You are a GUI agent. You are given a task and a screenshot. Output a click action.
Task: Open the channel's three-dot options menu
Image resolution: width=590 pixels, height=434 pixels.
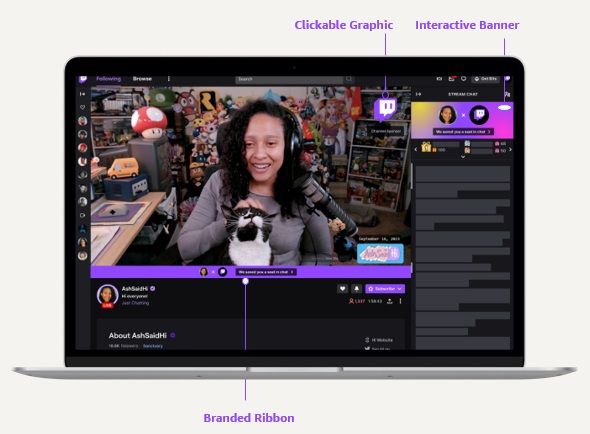[x=400, y=301]
